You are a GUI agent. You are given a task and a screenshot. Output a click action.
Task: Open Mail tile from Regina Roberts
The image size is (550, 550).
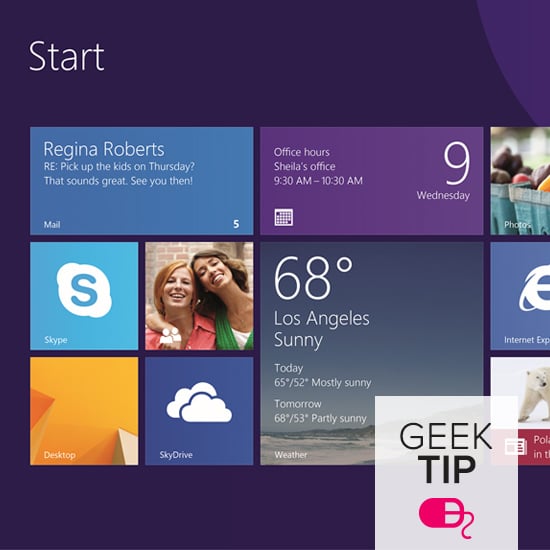(142, 181)
